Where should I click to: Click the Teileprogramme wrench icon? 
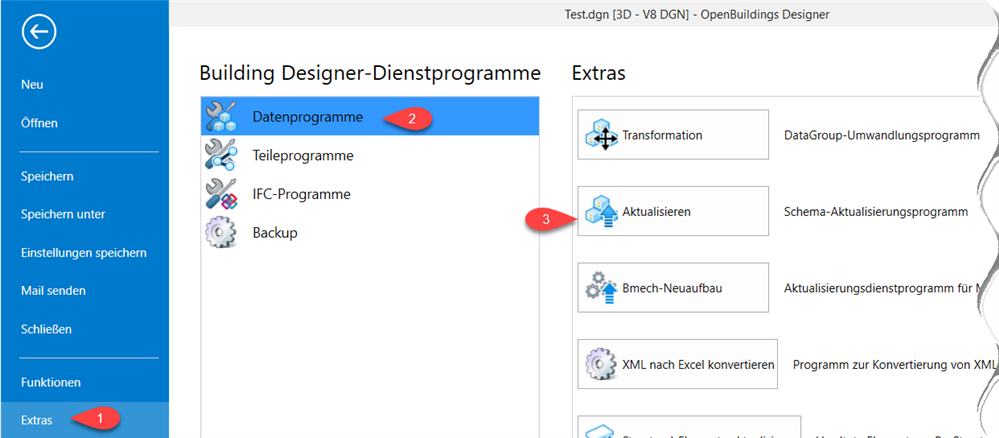[221, 155]
